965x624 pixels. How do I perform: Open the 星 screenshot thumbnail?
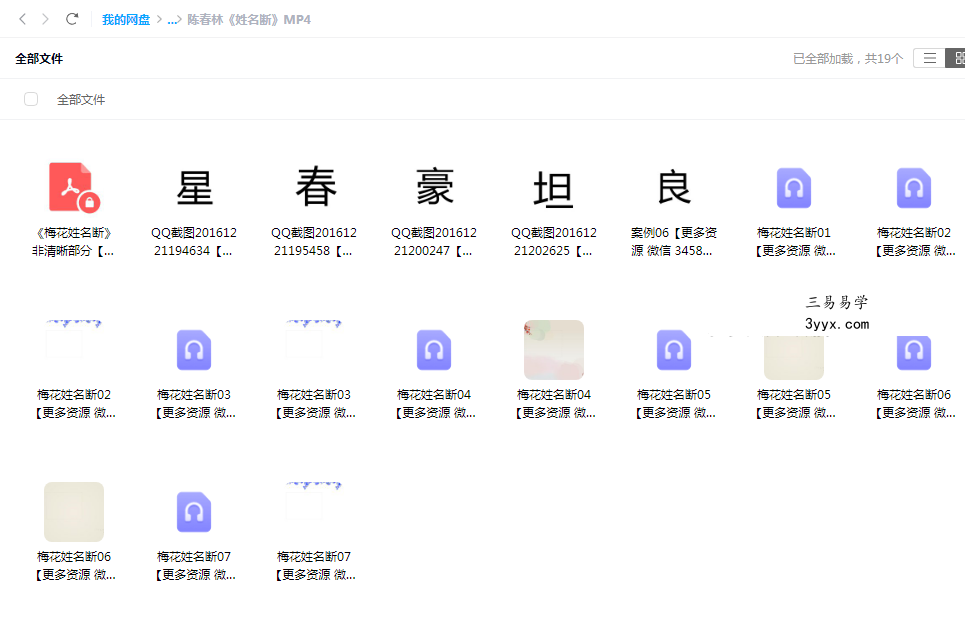[x=194, y=188]
